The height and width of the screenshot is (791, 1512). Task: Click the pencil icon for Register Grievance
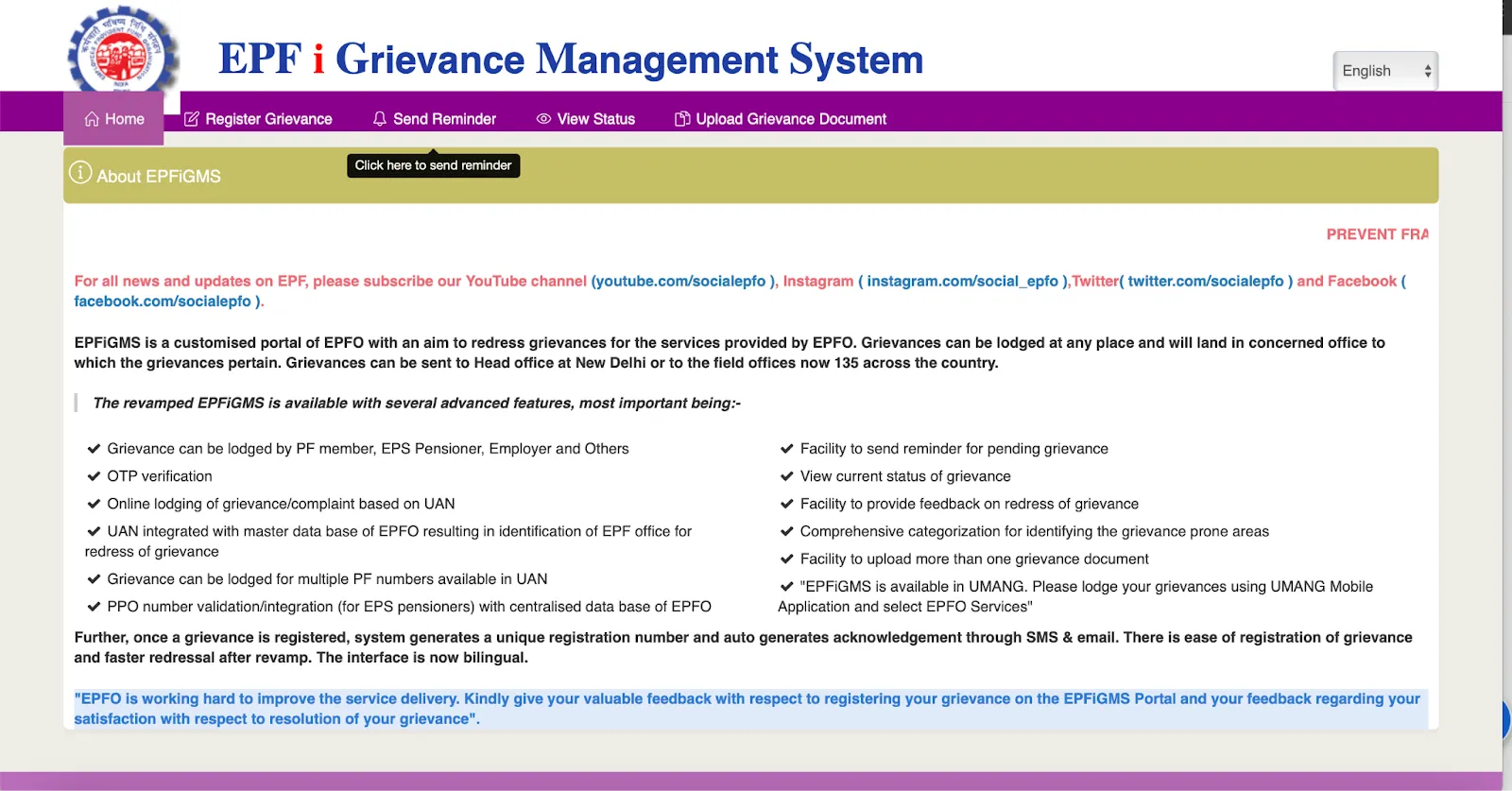click(x=192, y=119)
